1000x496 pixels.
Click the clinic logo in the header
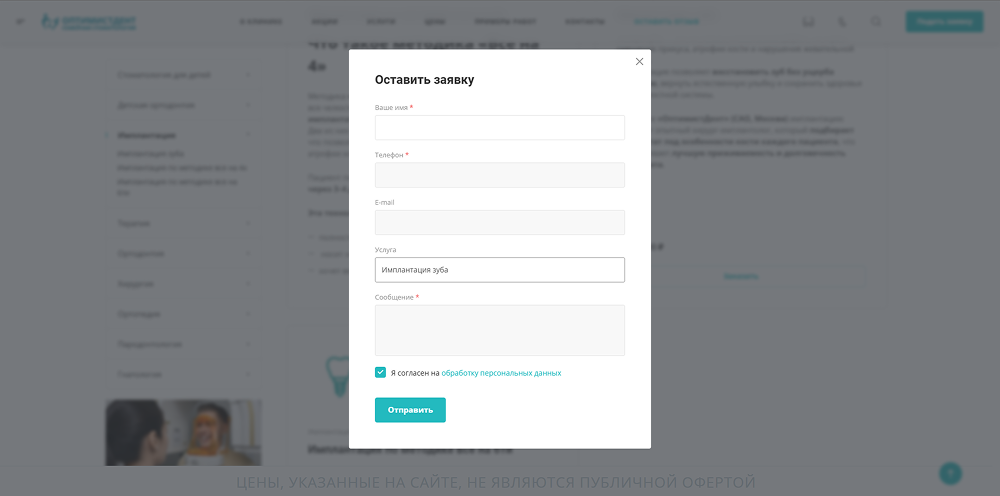(90, 21)
